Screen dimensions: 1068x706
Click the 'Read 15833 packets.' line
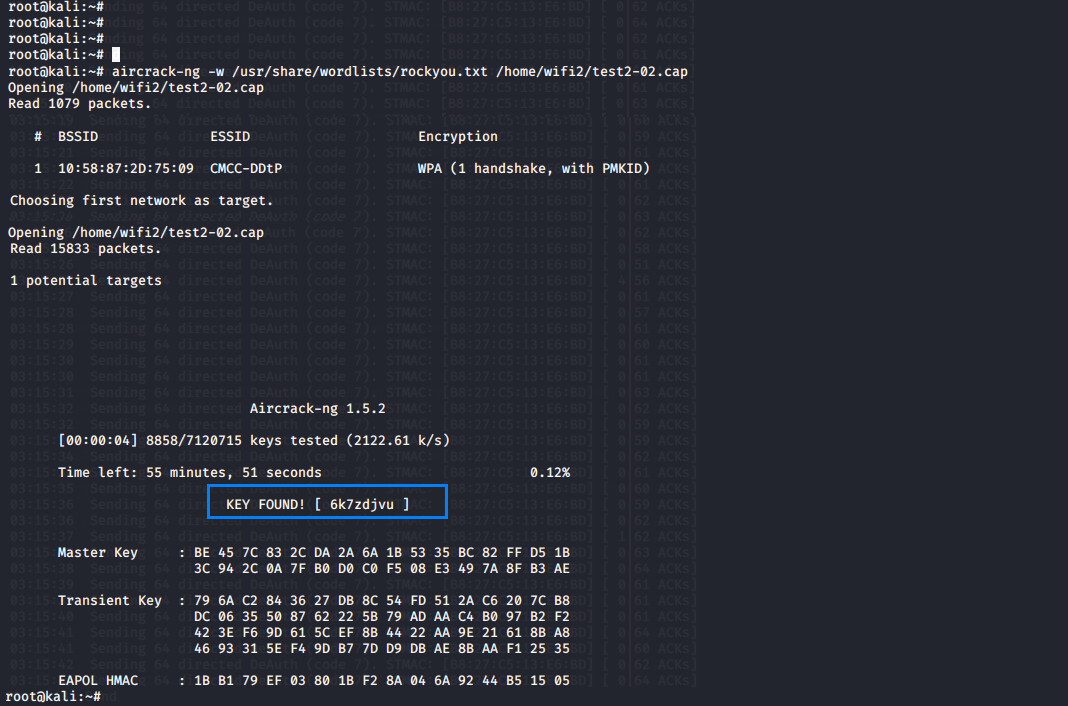point(85,248)
